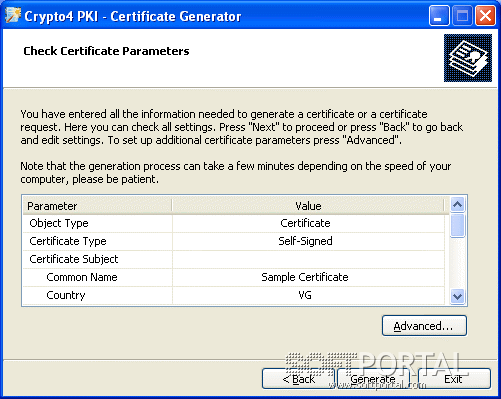Click the certificate stack wizard icon

click(x=468, y=58)
